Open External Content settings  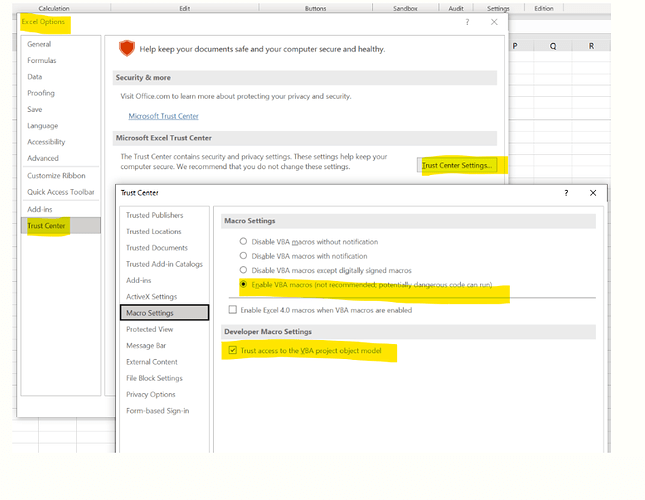click(x=152, y=362)
